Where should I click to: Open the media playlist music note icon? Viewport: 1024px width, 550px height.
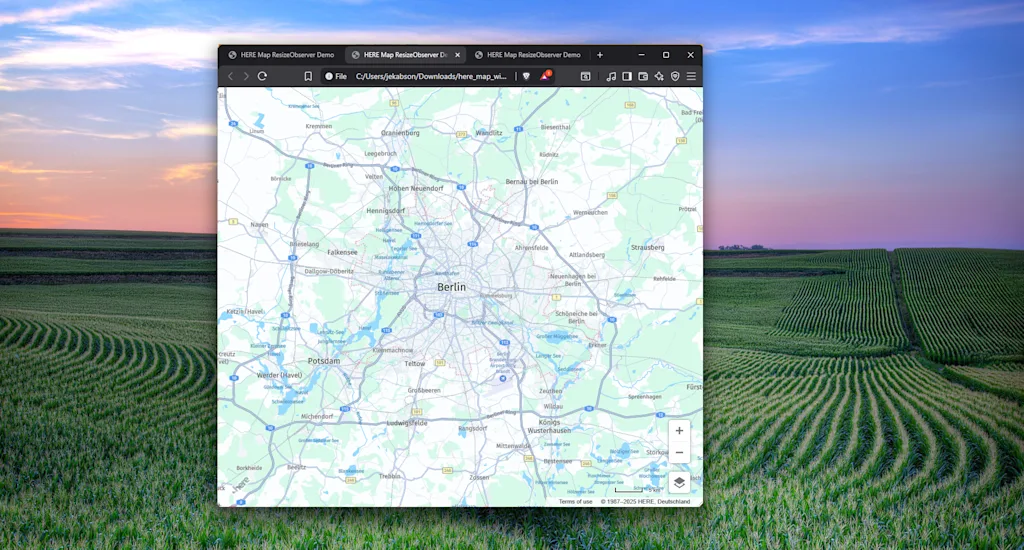[611, 76]
